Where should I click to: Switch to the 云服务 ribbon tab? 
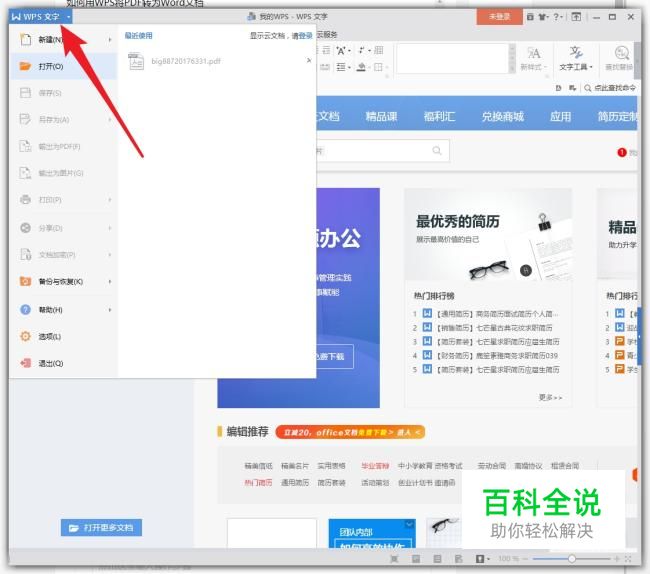[327, 34]
